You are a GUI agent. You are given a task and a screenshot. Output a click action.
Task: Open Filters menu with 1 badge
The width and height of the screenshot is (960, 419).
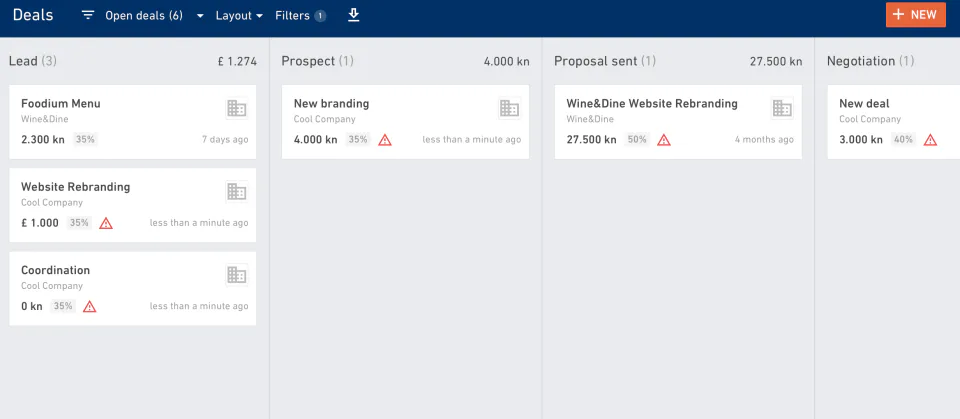[x=300, y=16]
